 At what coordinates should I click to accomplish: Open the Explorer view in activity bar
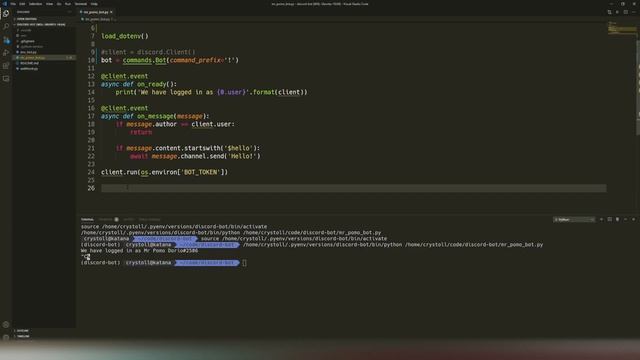6,13
